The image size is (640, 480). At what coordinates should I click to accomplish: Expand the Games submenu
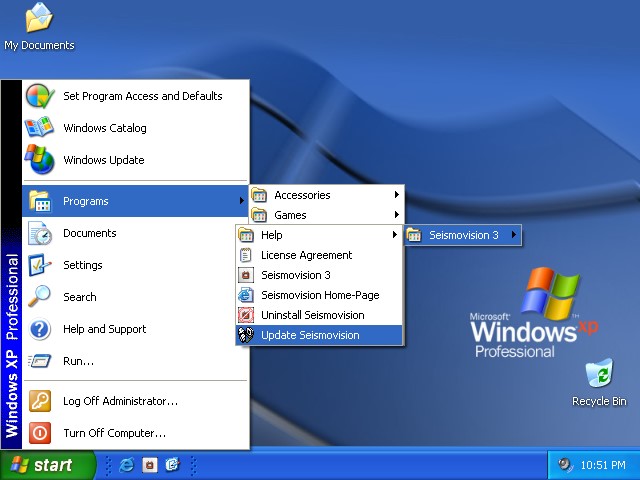tap(290, 215)
